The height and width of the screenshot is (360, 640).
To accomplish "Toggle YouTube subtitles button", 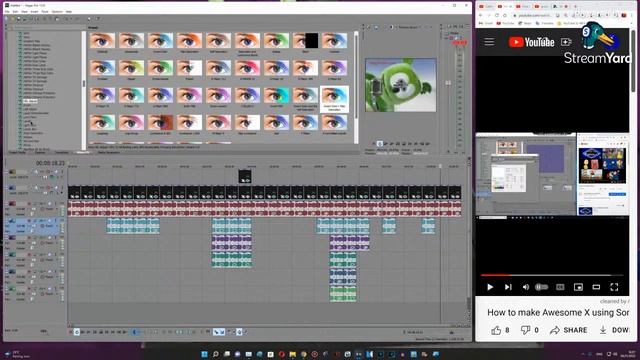I will click(x=560, y=287).
